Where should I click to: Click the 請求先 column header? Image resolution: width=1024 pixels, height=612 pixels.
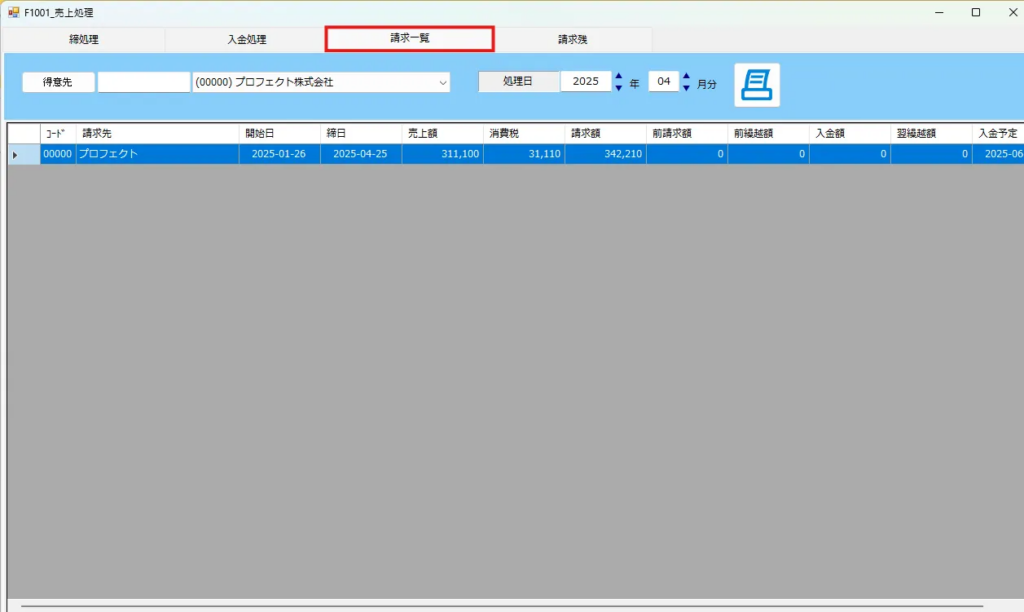[x=157, y=133]
